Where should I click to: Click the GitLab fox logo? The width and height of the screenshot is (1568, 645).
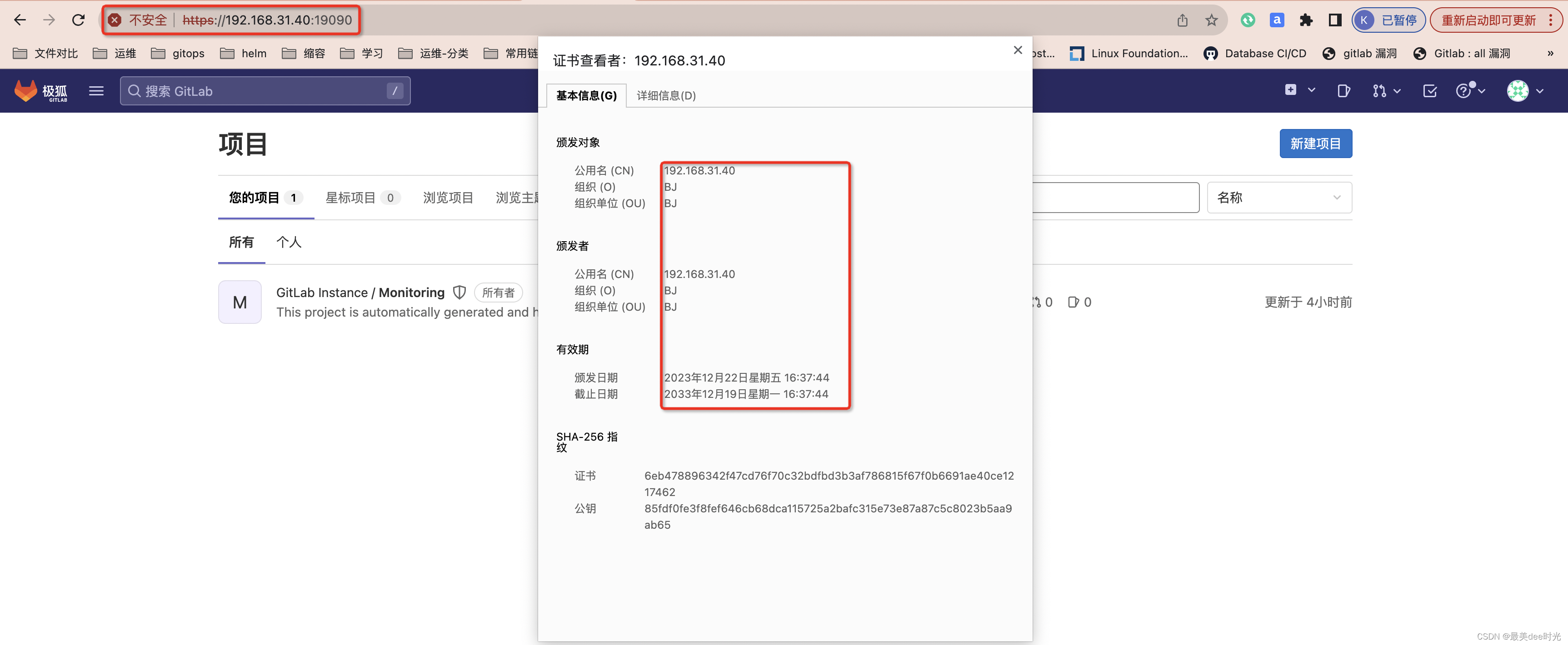[x=25, y=91]
